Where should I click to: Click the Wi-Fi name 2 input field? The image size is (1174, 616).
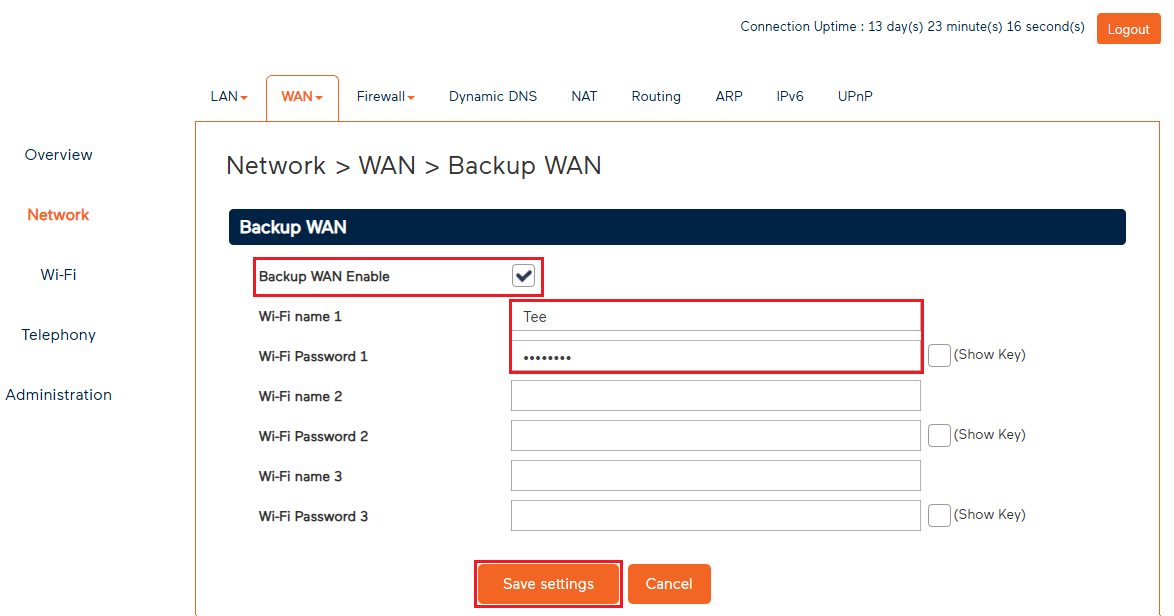[715, 395]
